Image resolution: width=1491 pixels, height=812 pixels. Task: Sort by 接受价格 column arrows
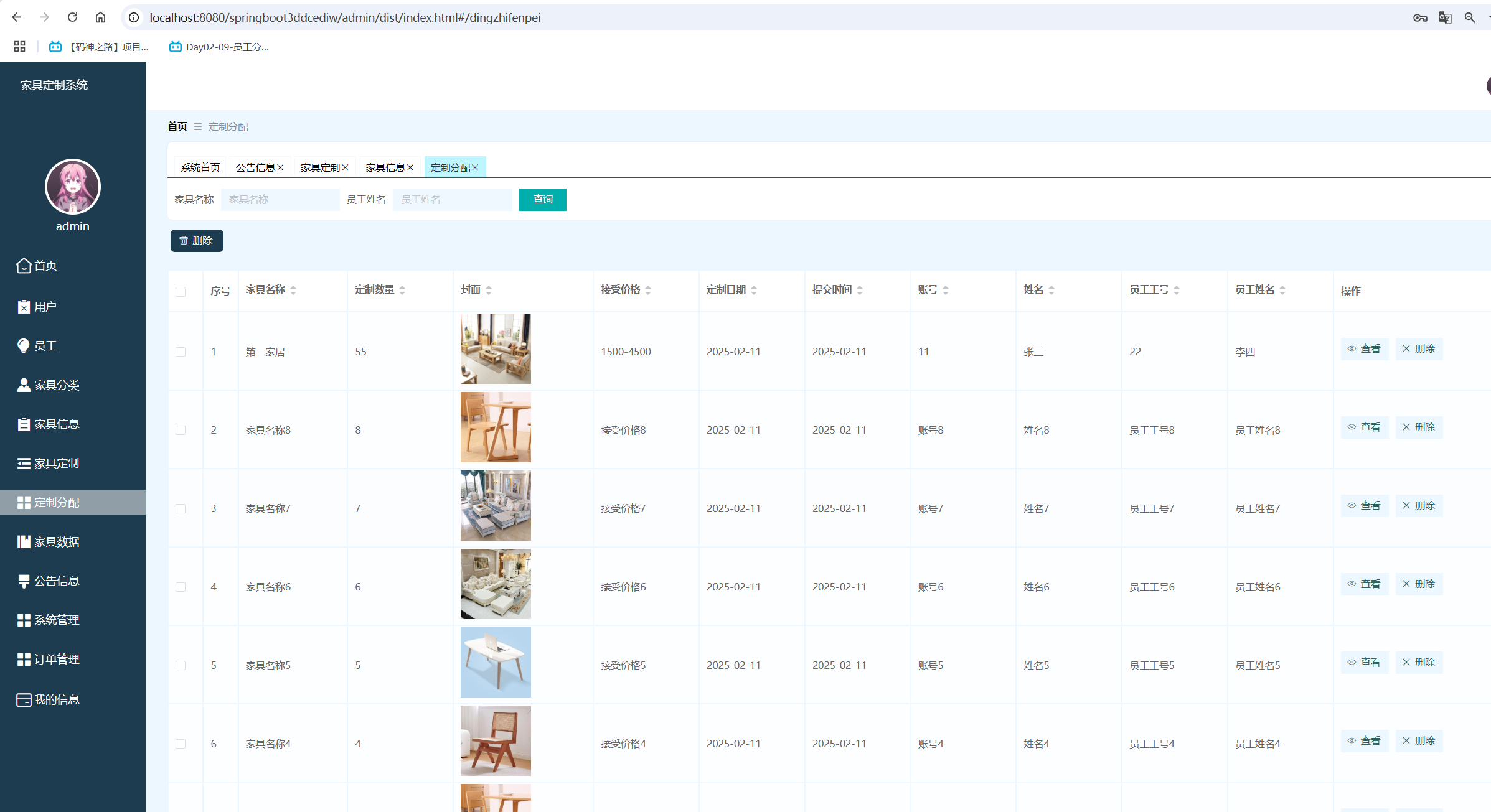tap(648, 290)
